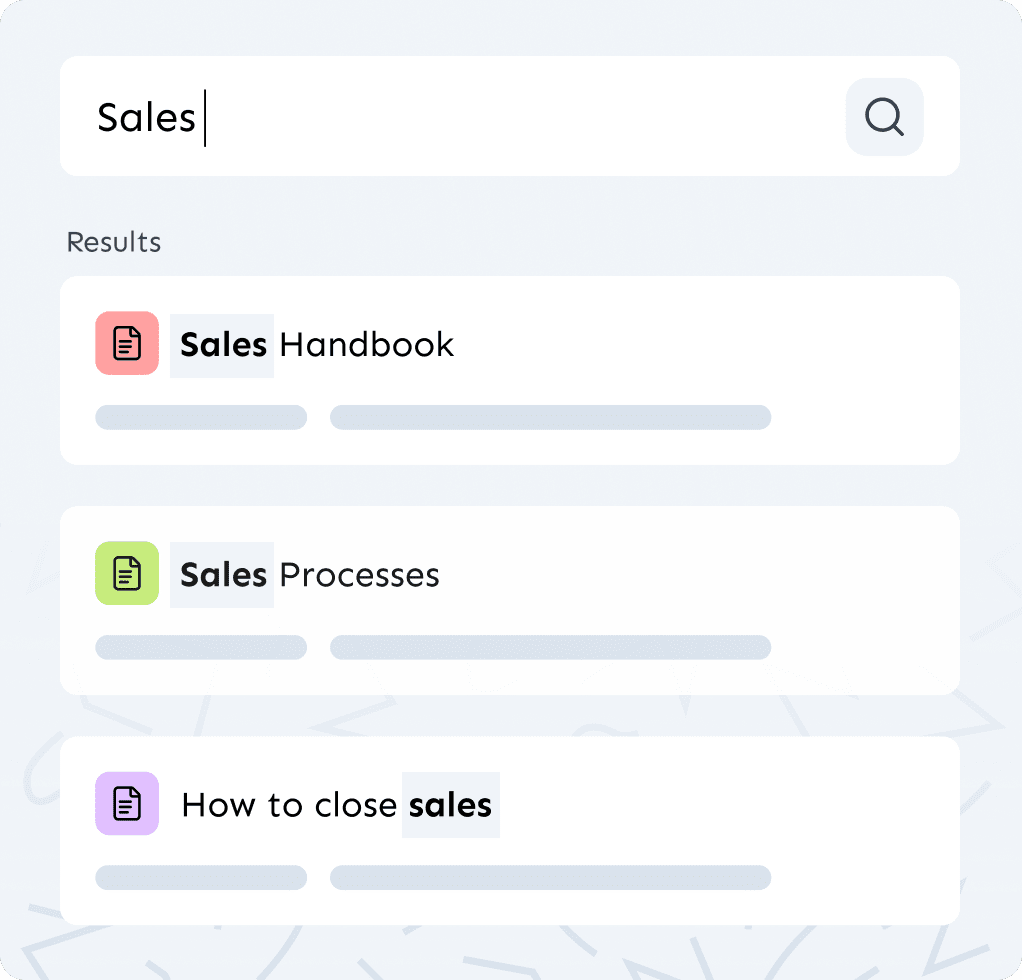Click the purple document icon on the last result

[x=126, y=803]
